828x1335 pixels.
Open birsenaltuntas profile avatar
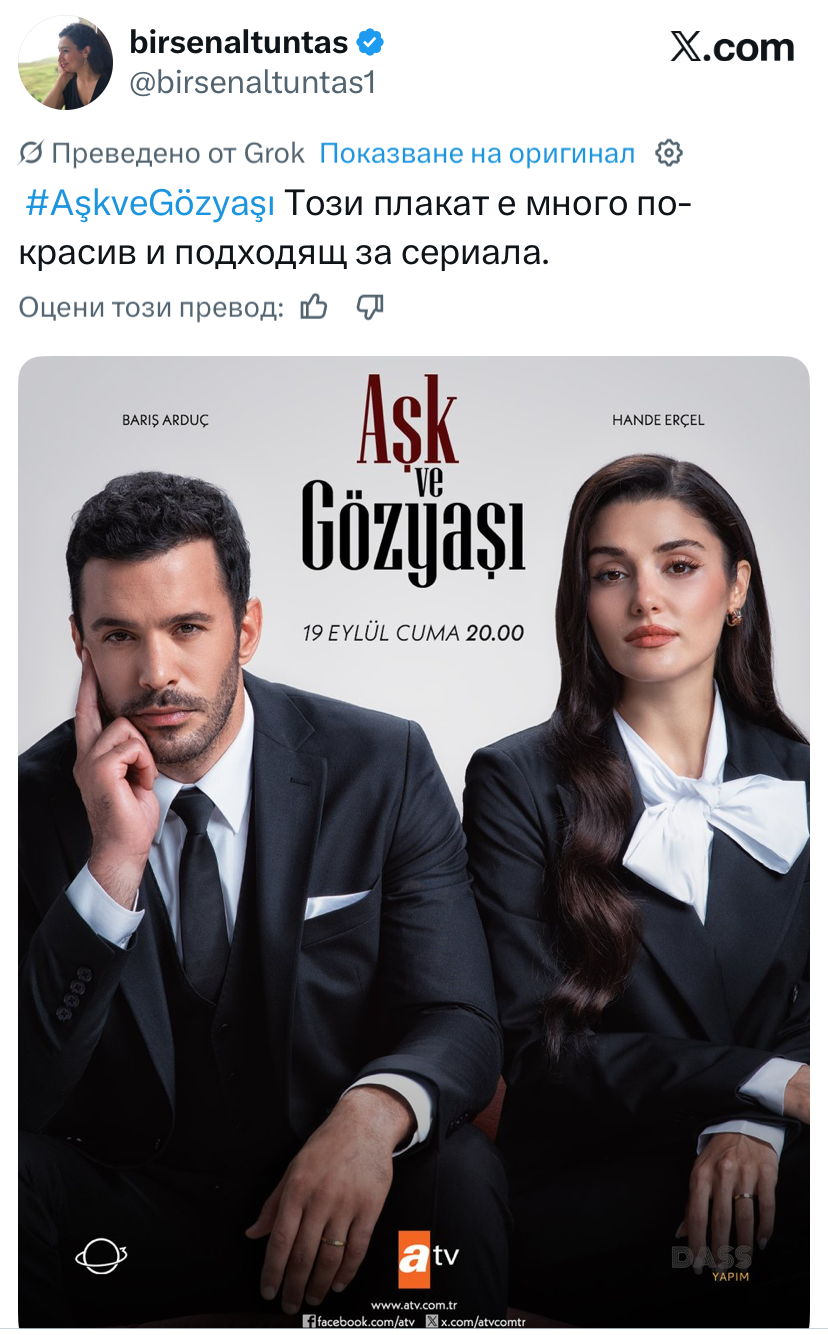click(65, 62)
